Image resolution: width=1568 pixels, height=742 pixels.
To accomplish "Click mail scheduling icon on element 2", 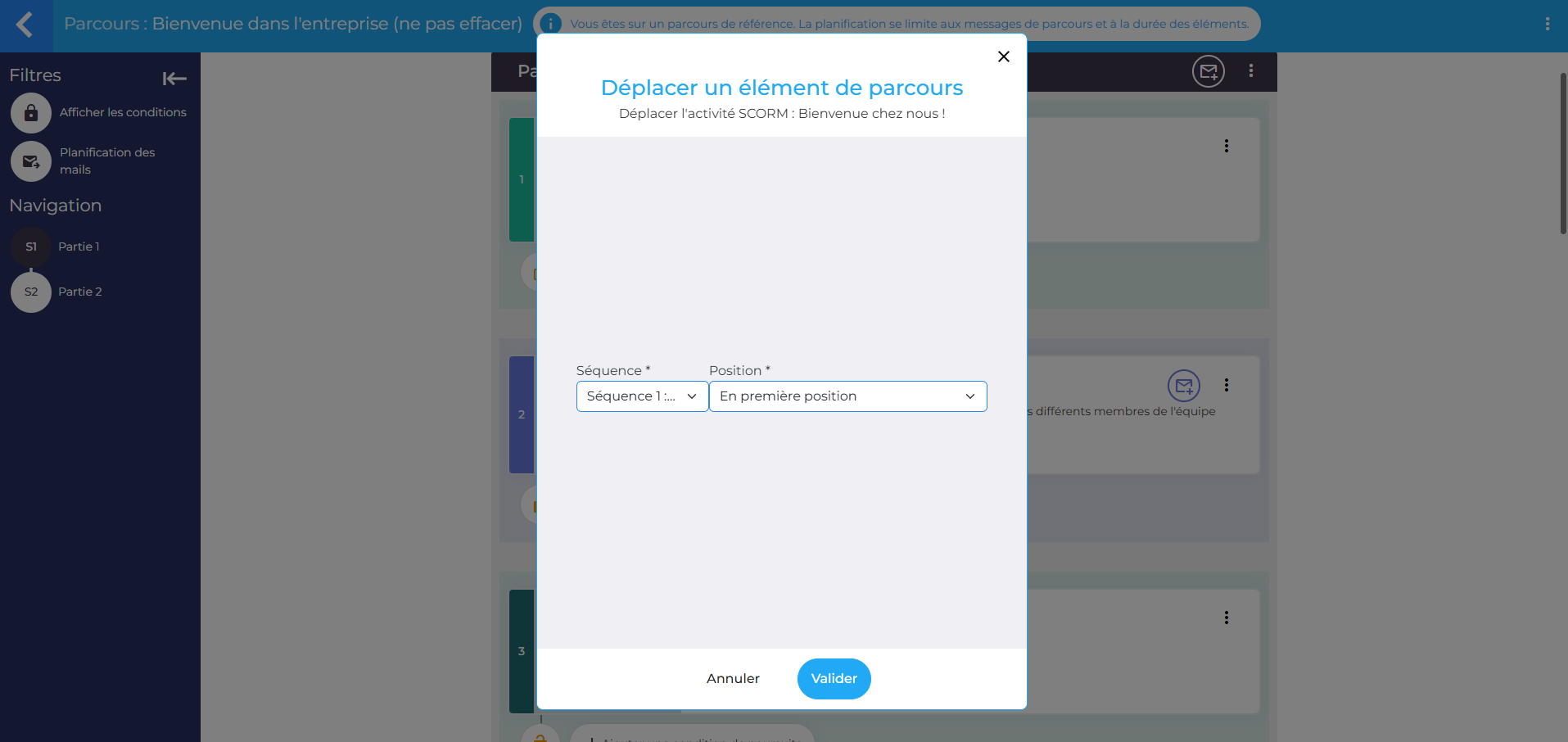I will (x=1183, y=386).
